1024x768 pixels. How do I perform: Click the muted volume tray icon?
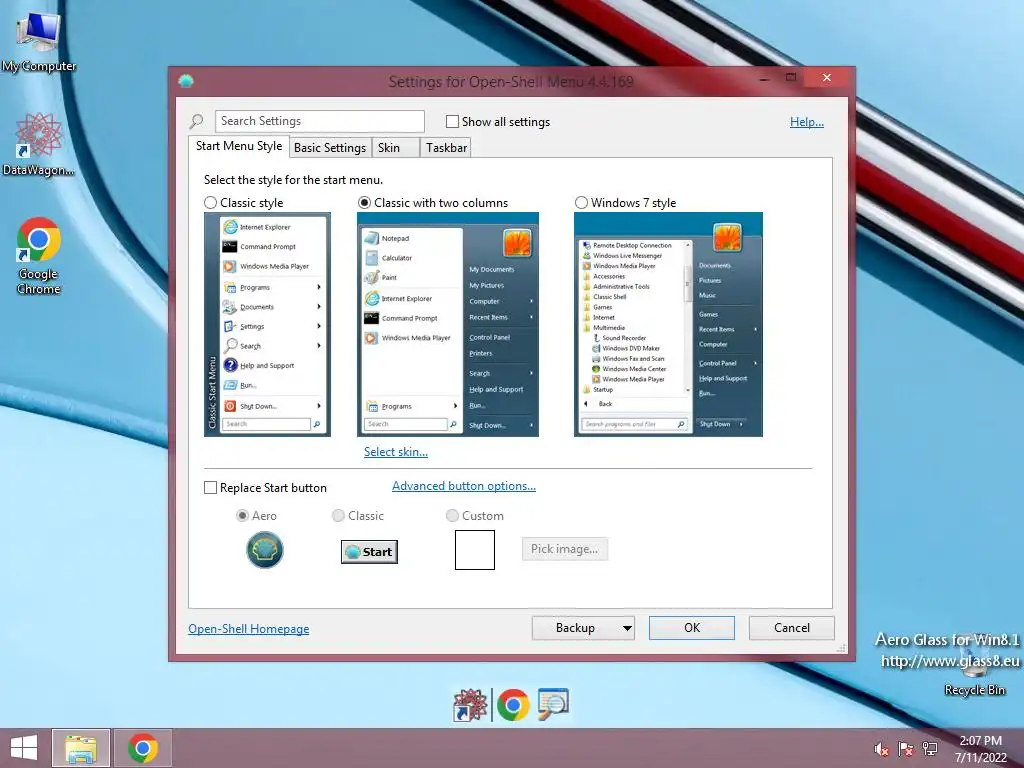882,749
